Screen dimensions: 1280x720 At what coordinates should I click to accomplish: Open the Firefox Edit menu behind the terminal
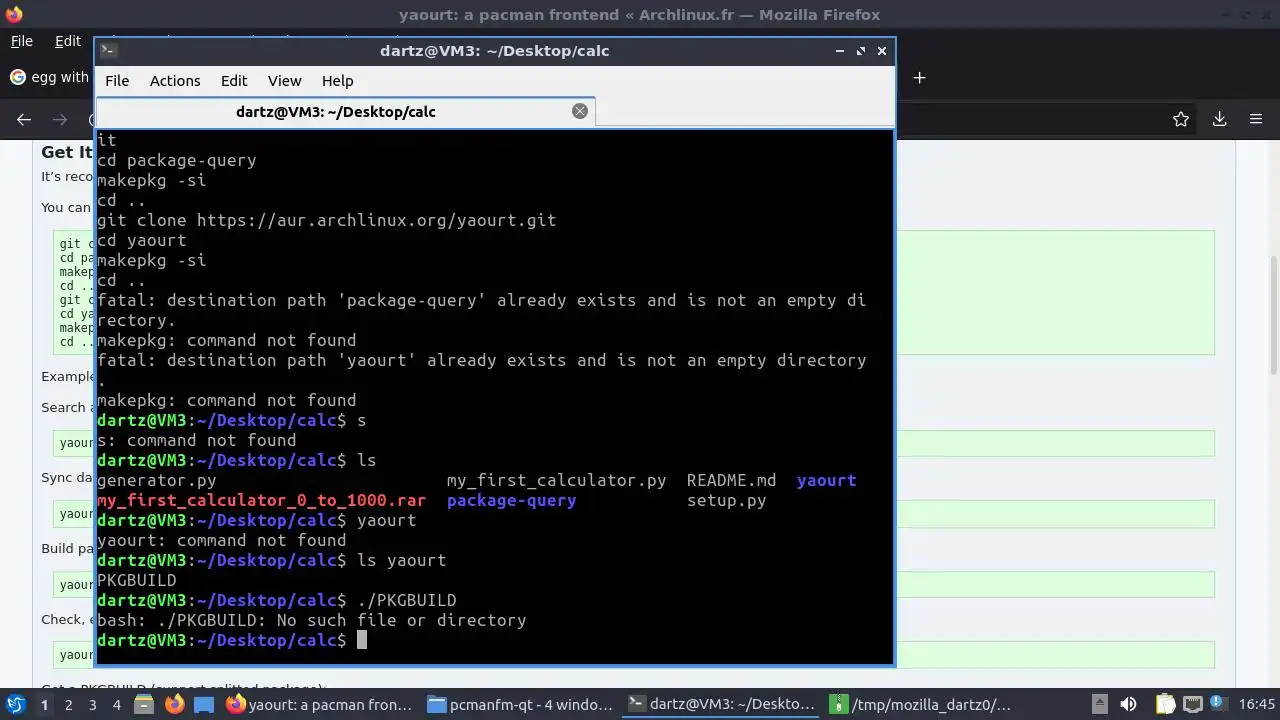click(68, 41)
